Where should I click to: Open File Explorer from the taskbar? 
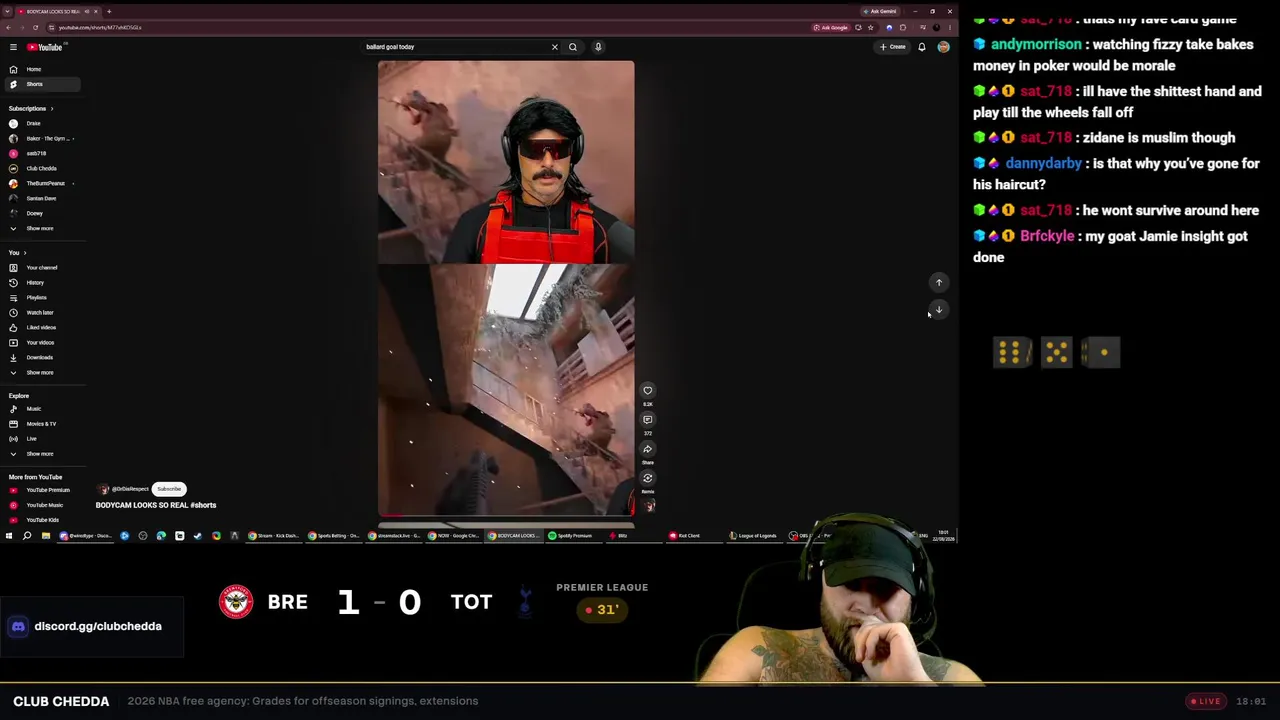45,536
